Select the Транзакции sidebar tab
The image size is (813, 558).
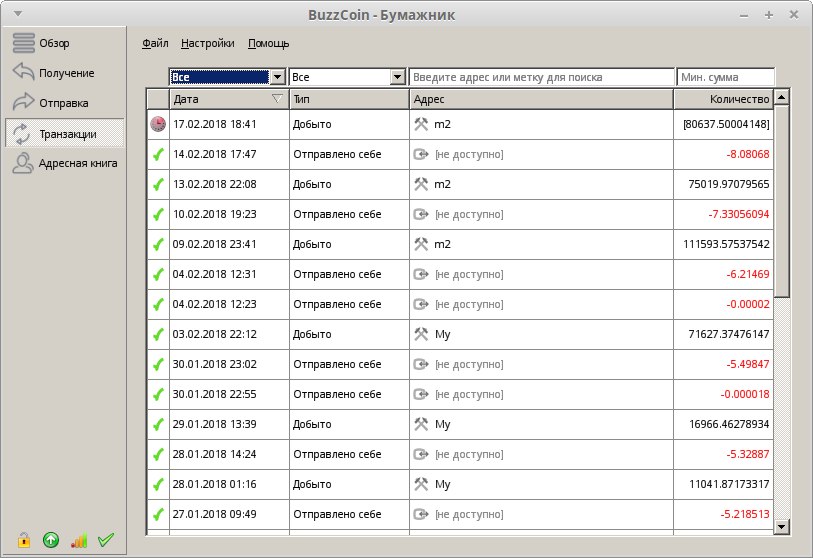(65, 133)
